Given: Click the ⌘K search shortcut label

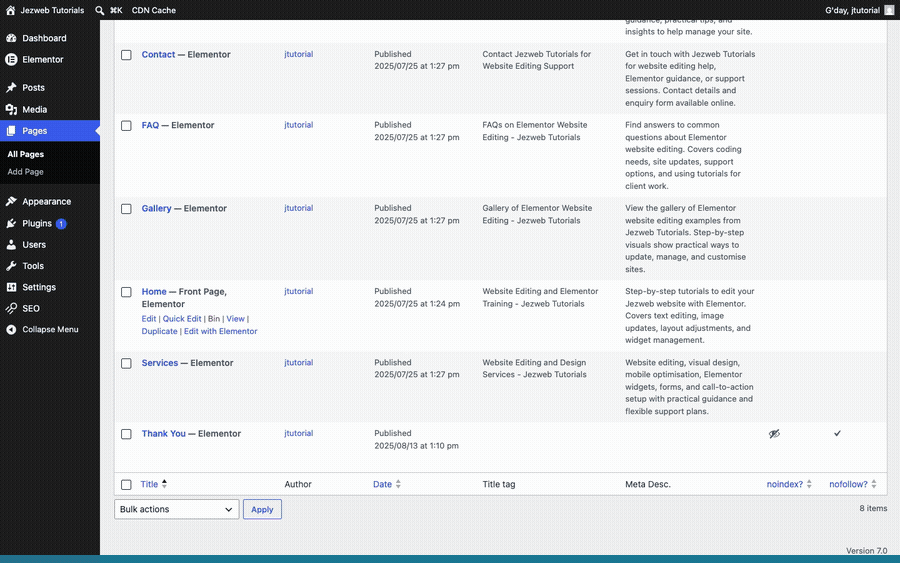Looking at the screenshot, I should click(116, 10).
